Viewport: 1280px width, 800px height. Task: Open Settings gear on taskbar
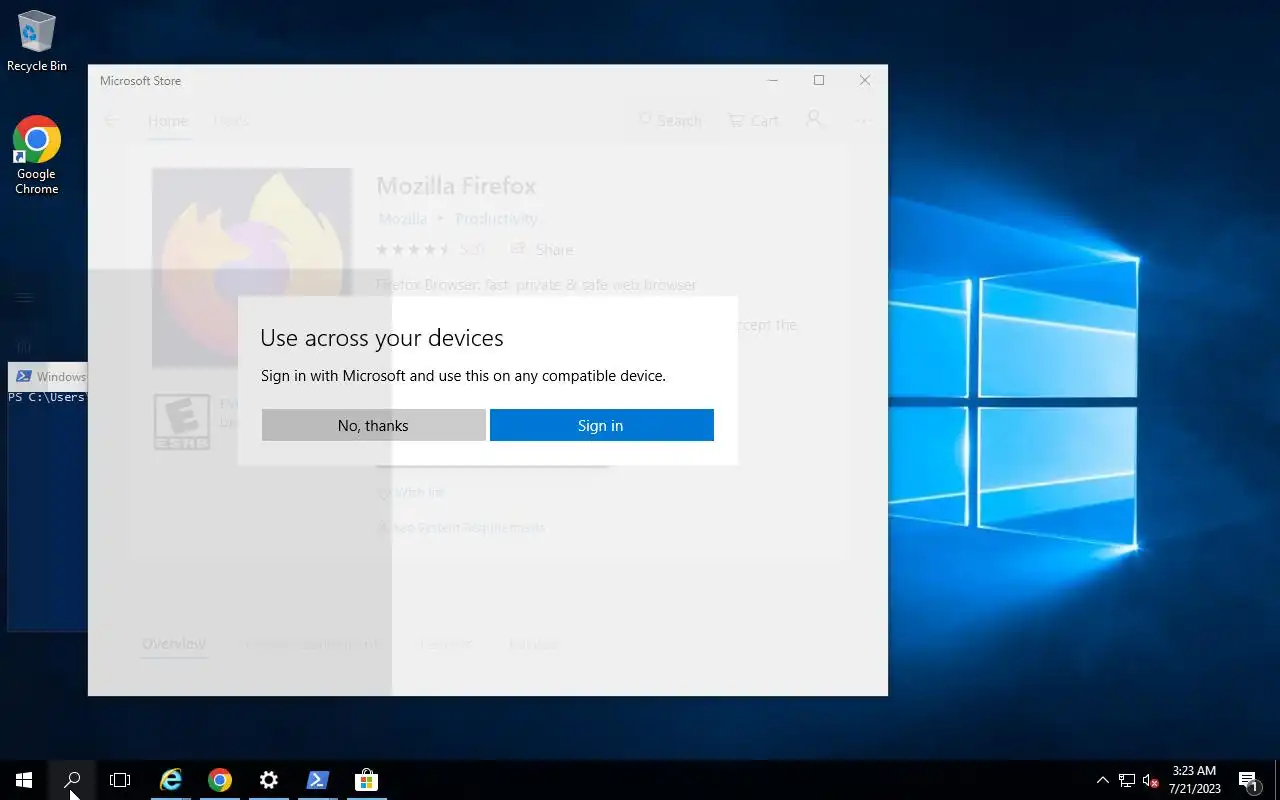click(x=268, y=780)
